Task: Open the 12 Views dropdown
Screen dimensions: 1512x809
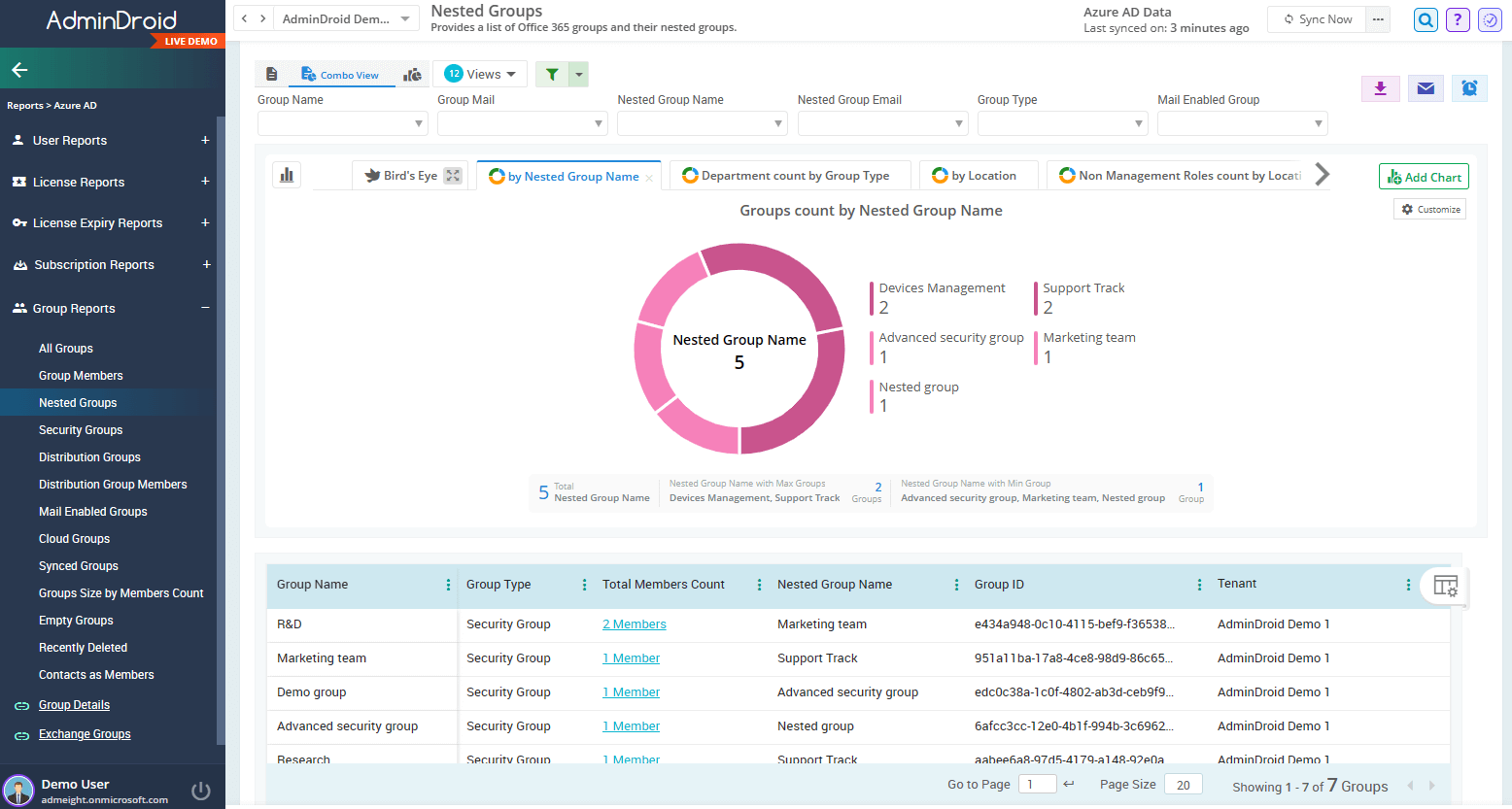Action: pyautogui.click(x=481, y=75)
